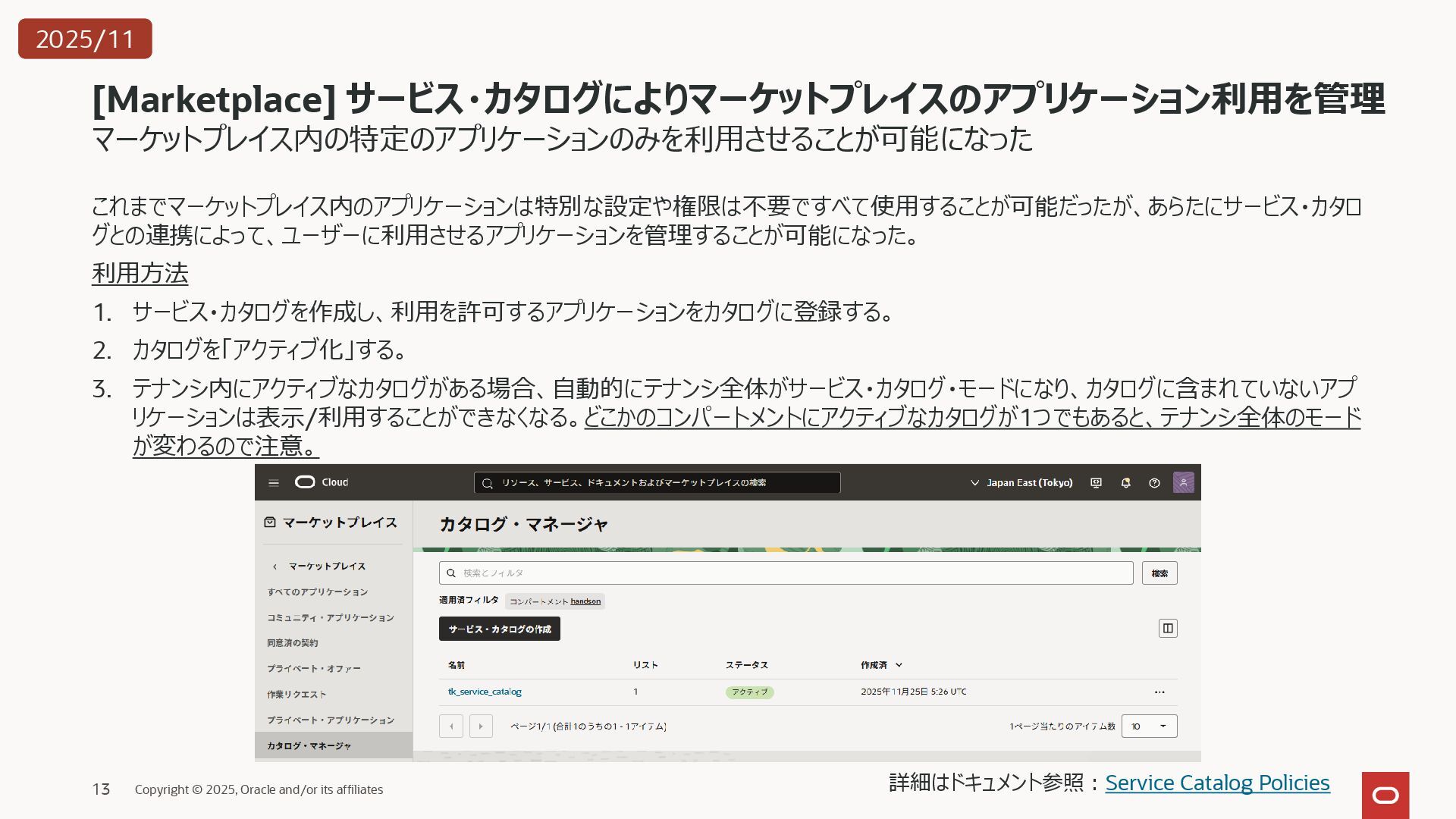Viewport: 1456px width, 819px height.
Task: Open the tk_service_catalog link
Action: (x=485, y=692)
